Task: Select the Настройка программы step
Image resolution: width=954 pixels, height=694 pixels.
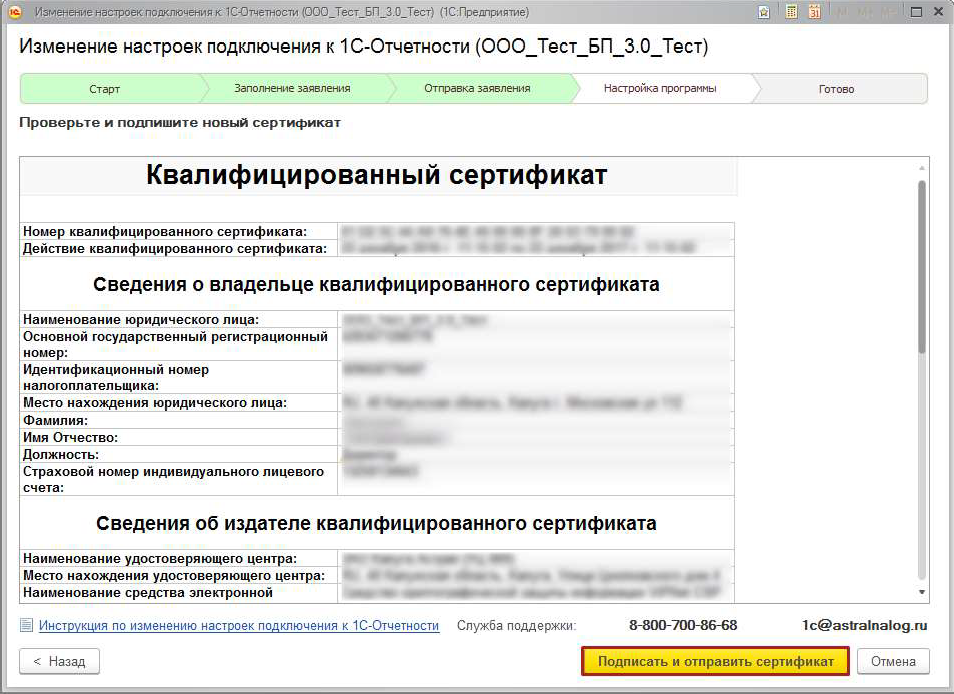Action: click(660, 88)
